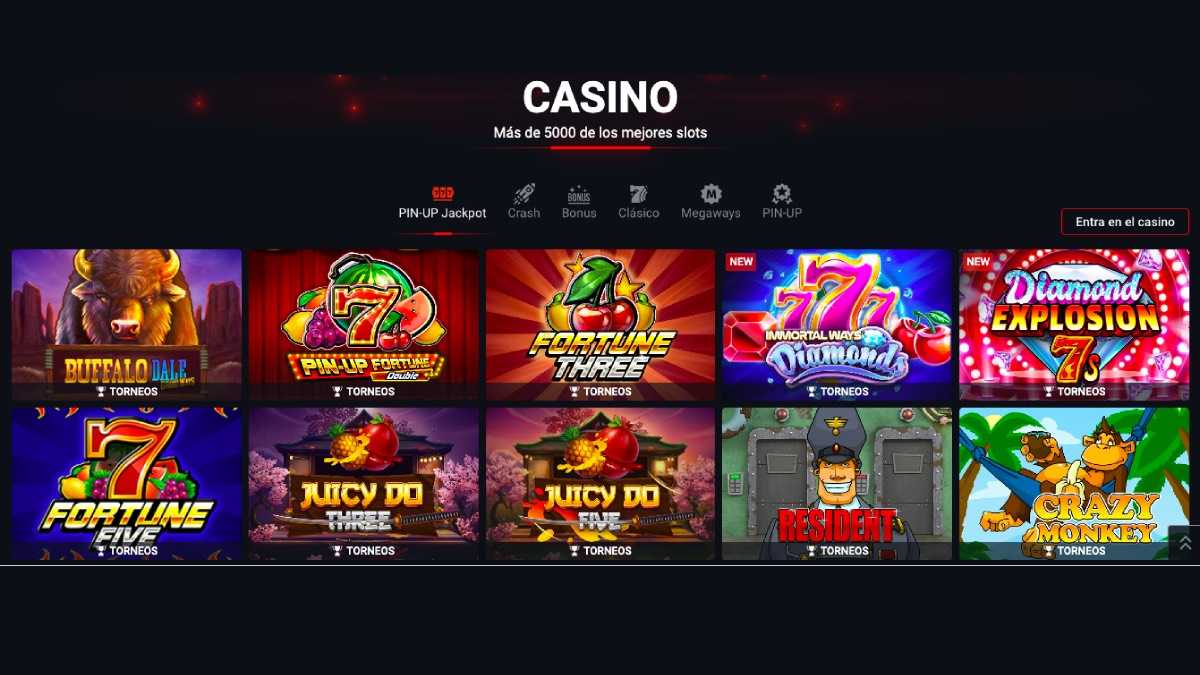The width and height of the screenshot is (1200, 675).
Task: Open Immortal Ways Diamonds game thumbnail
Action: [837, 325]
